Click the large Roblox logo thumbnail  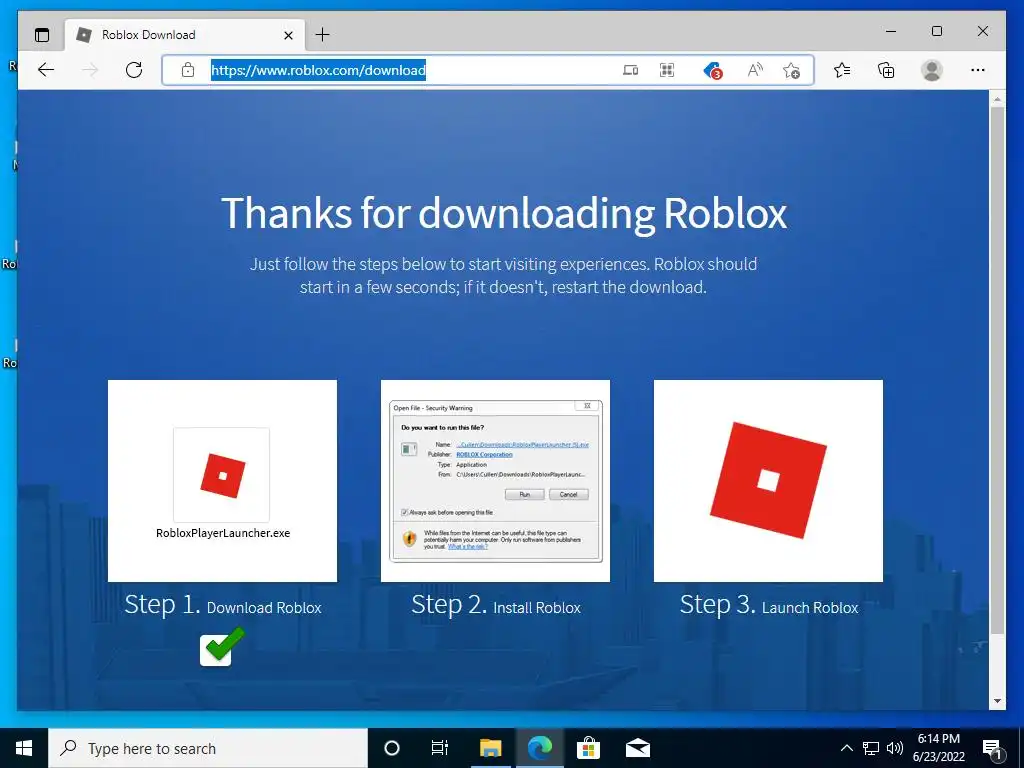click(x=768, y=481)
